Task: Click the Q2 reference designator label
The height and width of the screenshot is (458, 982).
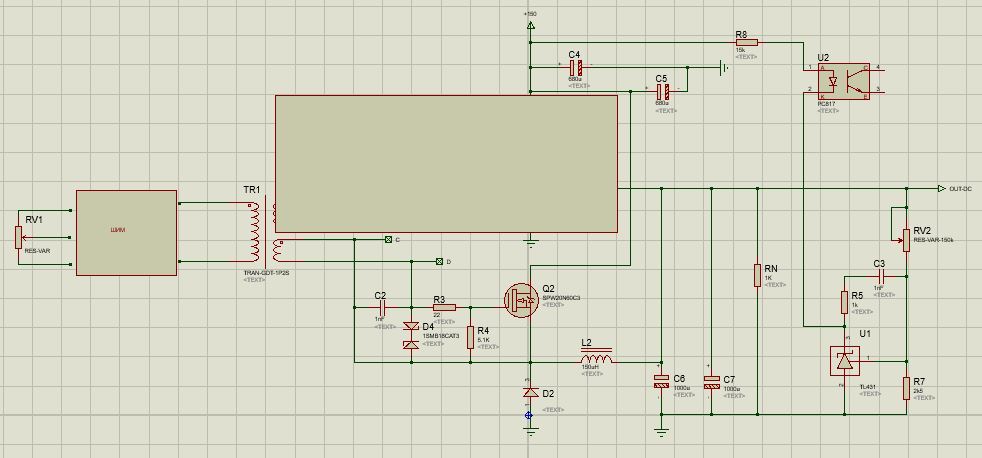Action: point(549,289)
